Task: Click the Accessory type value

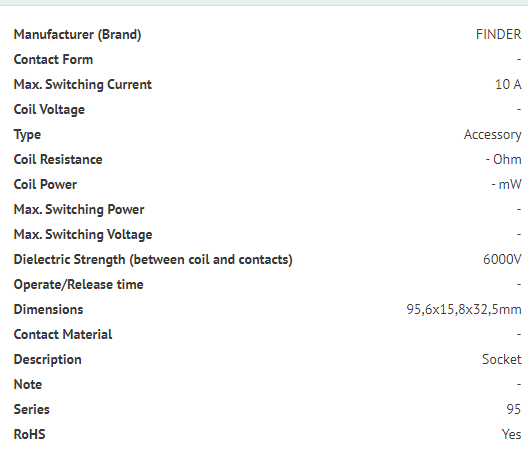Action: [492, 135]
